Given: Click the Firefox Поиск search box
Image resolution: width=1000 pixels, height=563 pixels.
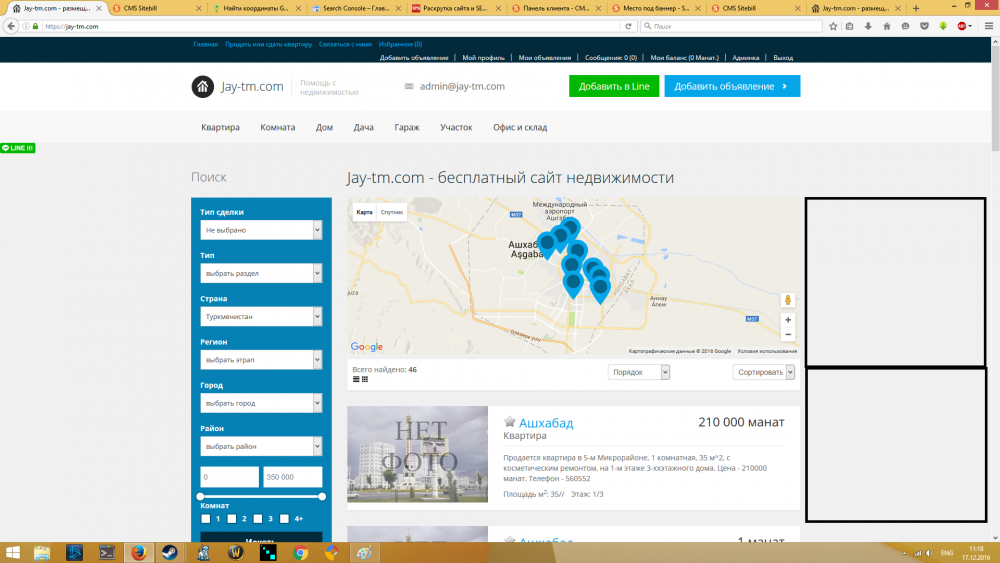Looking at the screenshot, I should point(732,26).
